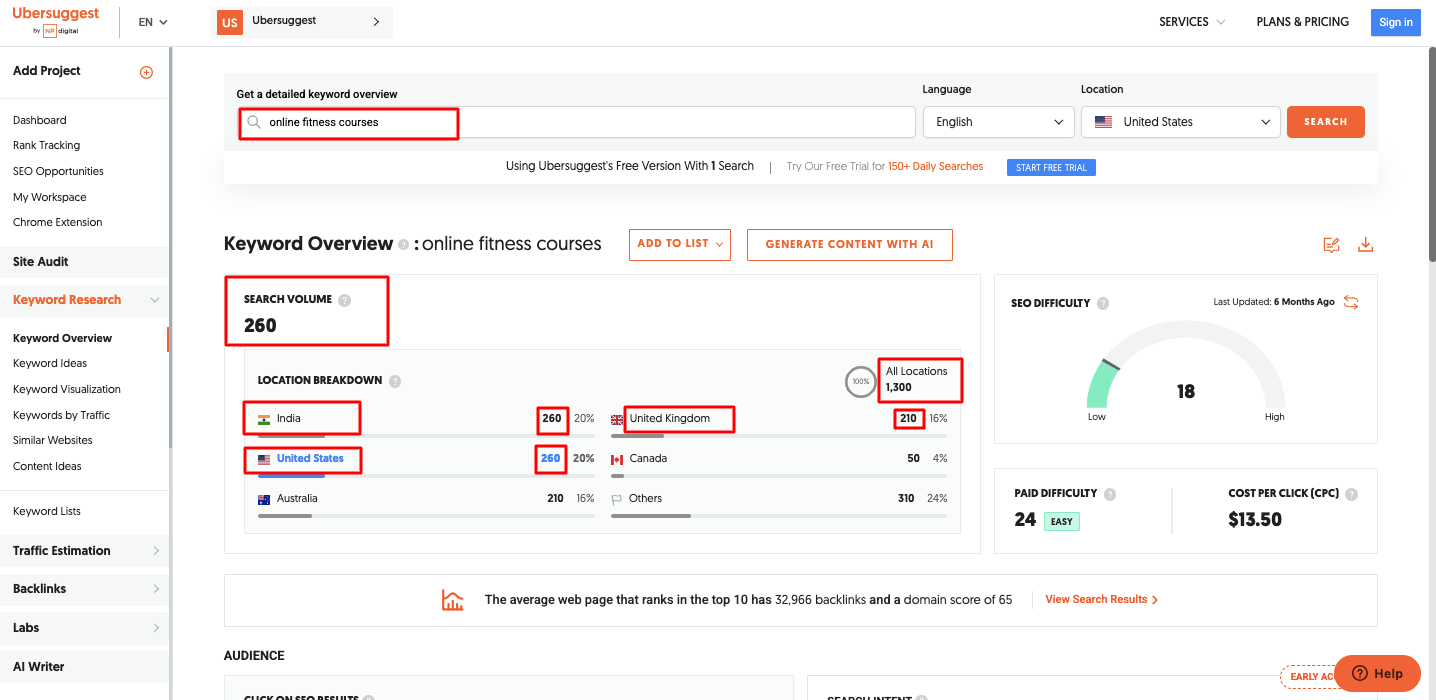The width and height of the screenshot is (1436, 700).
Task: Click the India flag icon
Action: 264,419
